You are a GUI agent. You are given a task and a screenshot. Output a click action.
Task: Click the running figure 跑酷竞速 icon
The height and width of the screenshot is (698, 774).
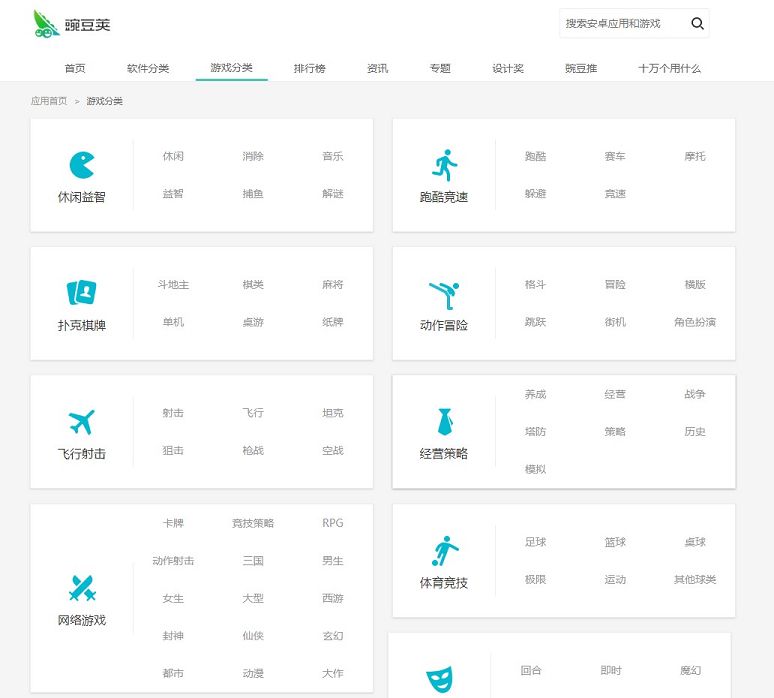point(443,164)
